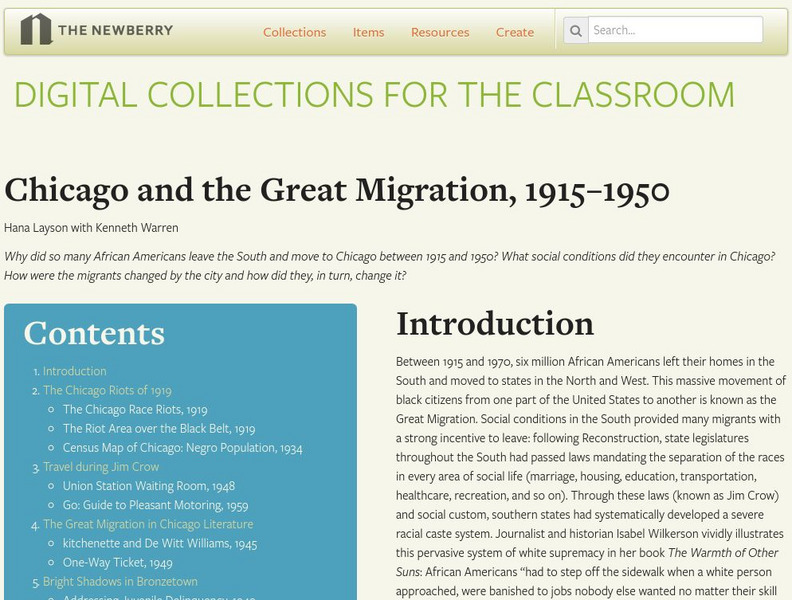Click the italic title The Warmth of Other
Screen dimensions: 792x600
point(723,553)
